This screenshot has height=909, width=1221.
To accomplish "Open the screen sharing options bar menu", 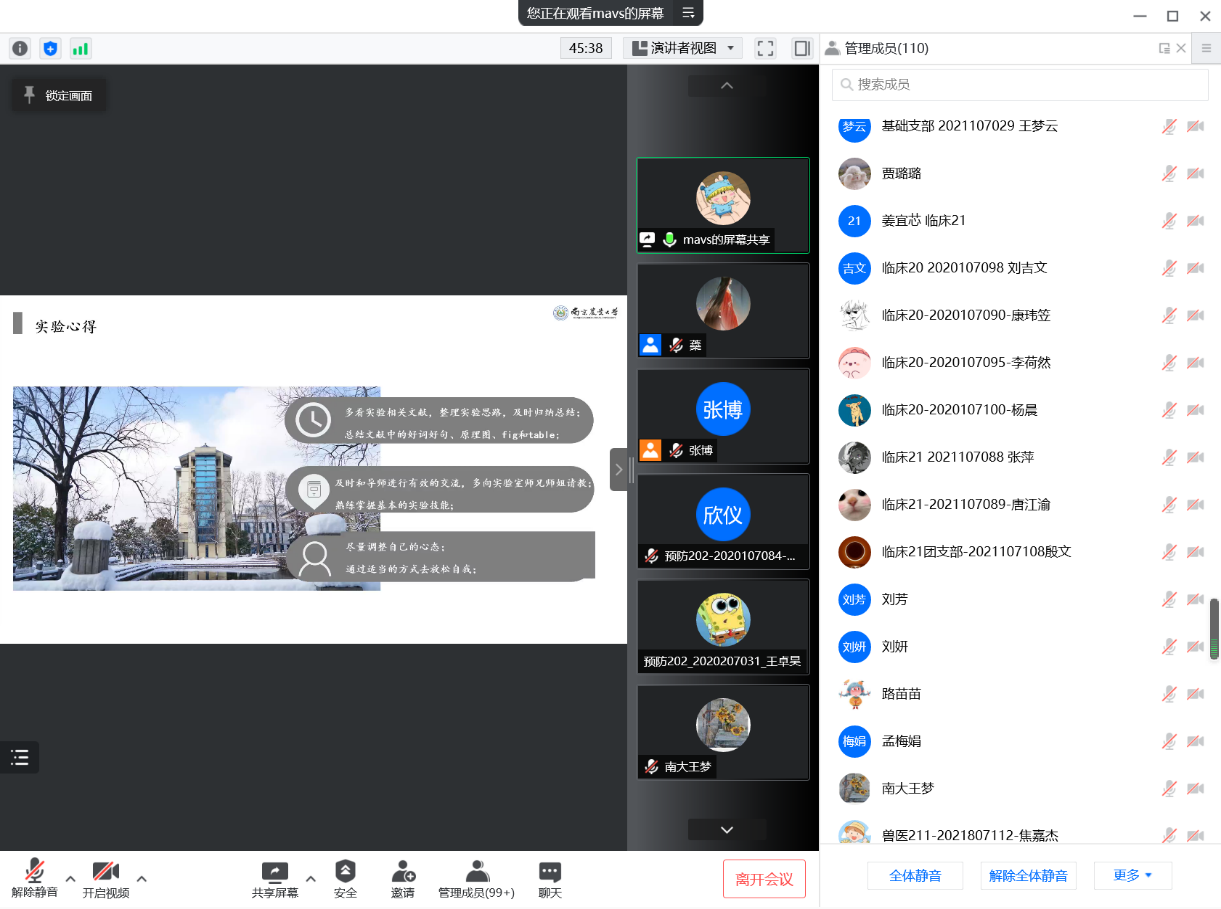I will (688, 13).
